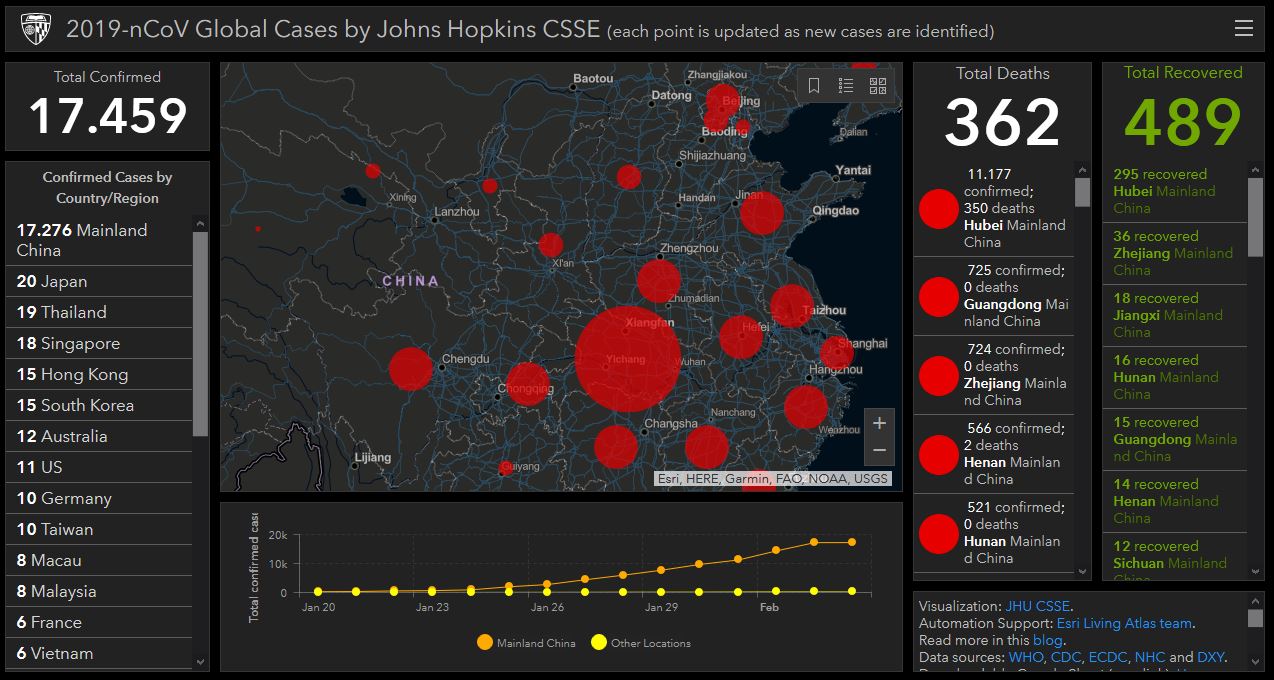Screen dimensions: 1274x680
Task: Open the basemap gallery grid icon
Action: coord(878,86)
